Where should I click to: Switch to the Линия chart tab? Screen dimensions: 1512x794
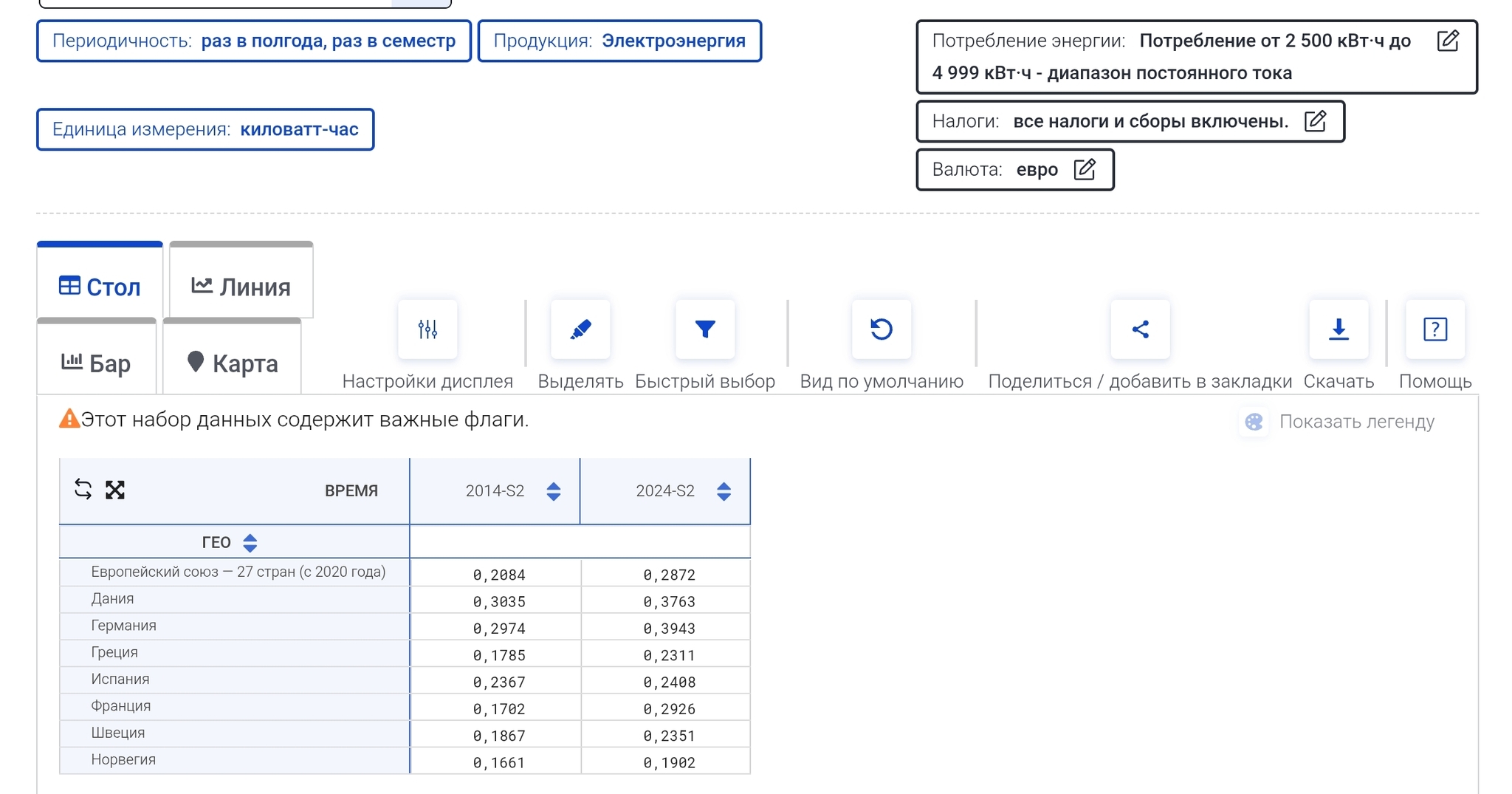click(241, 287)
